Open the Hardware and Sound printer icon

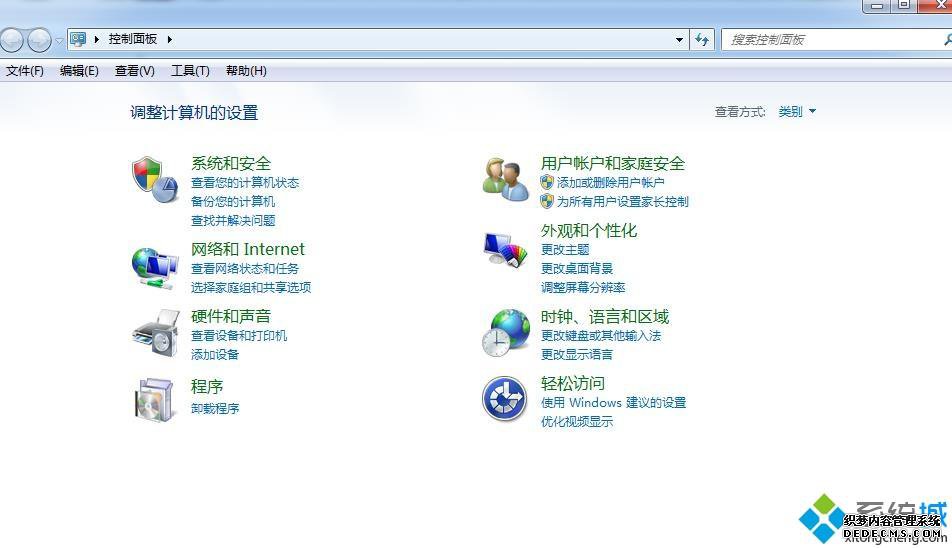156,334
